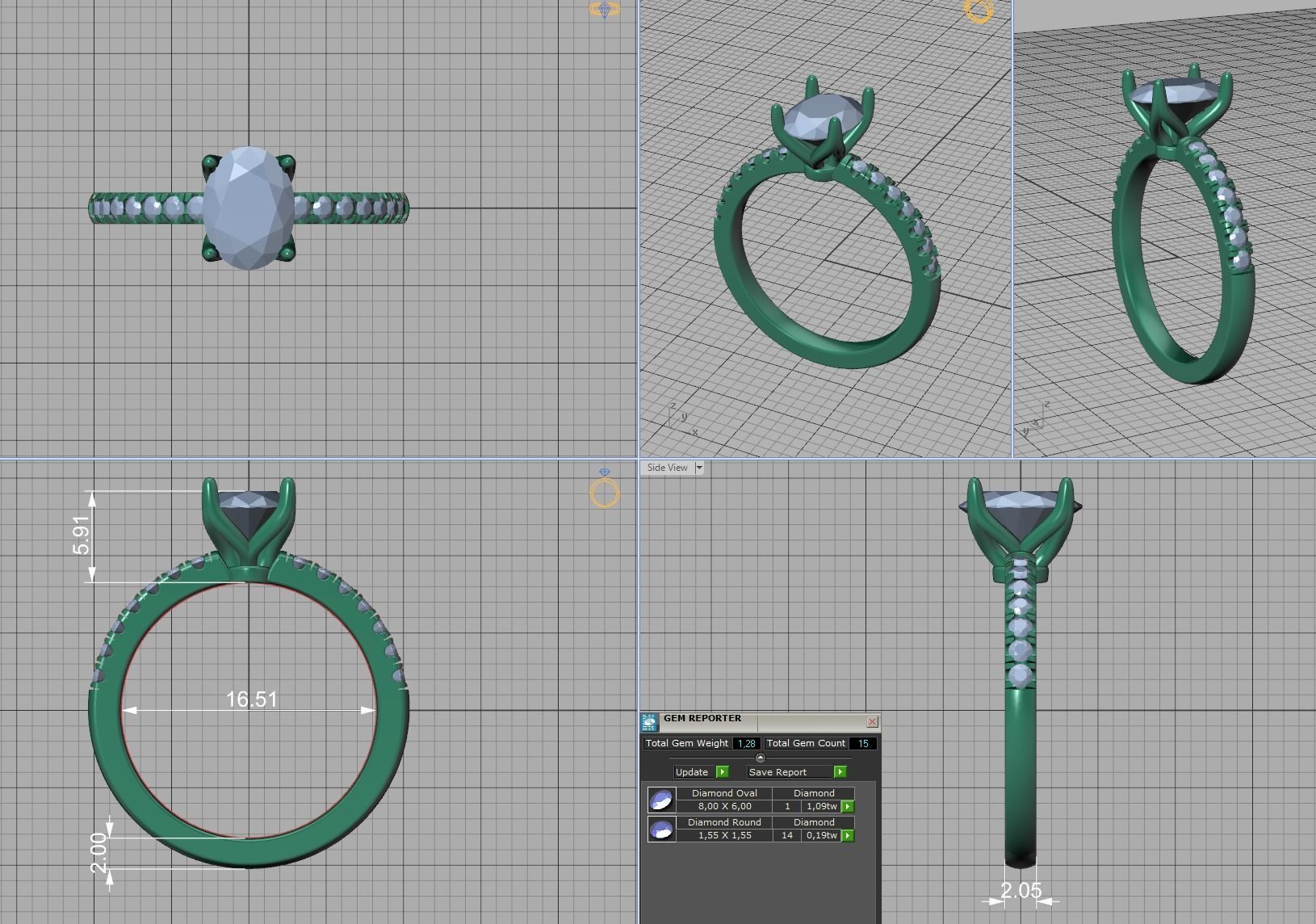Select the Total Gem Weight value 1,28
1316x924 pixels.
tap(747, 743)
